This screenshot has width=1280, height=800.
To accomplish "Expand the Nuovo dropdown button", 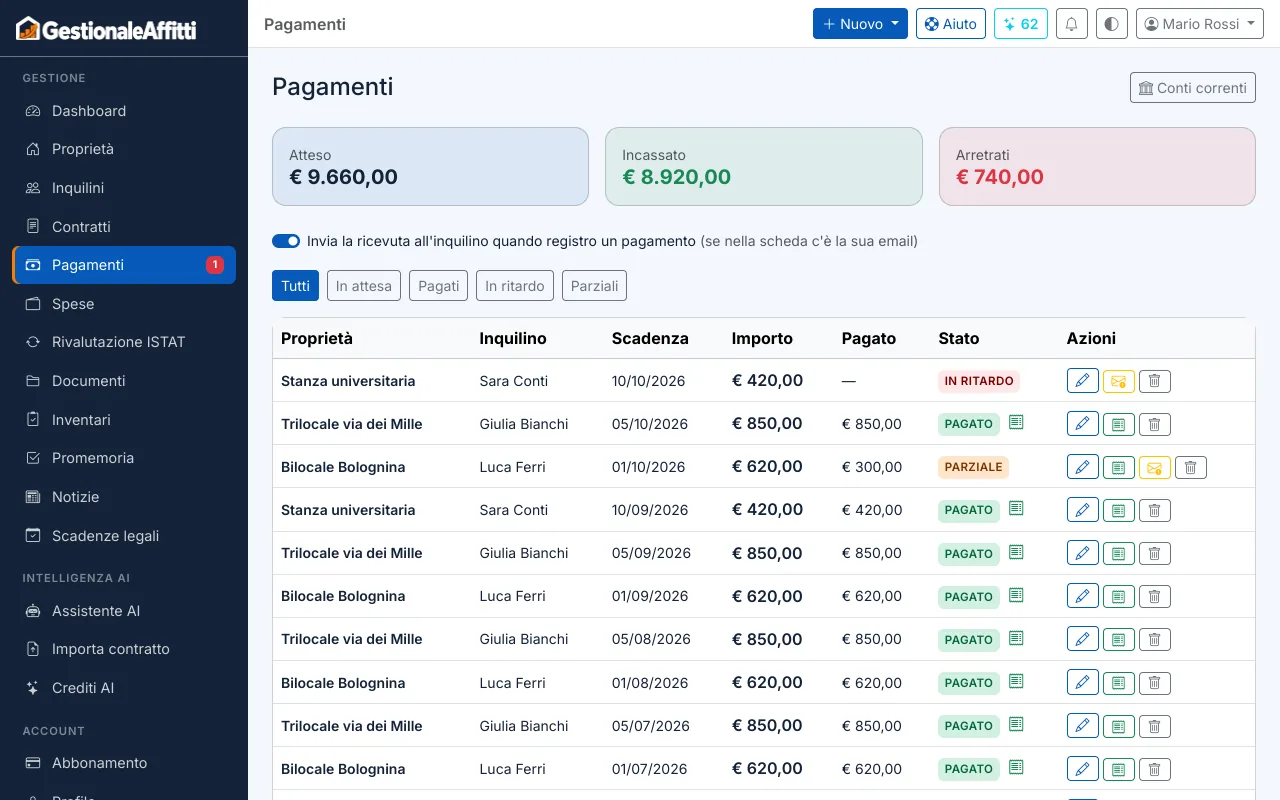I will (860, 24).
